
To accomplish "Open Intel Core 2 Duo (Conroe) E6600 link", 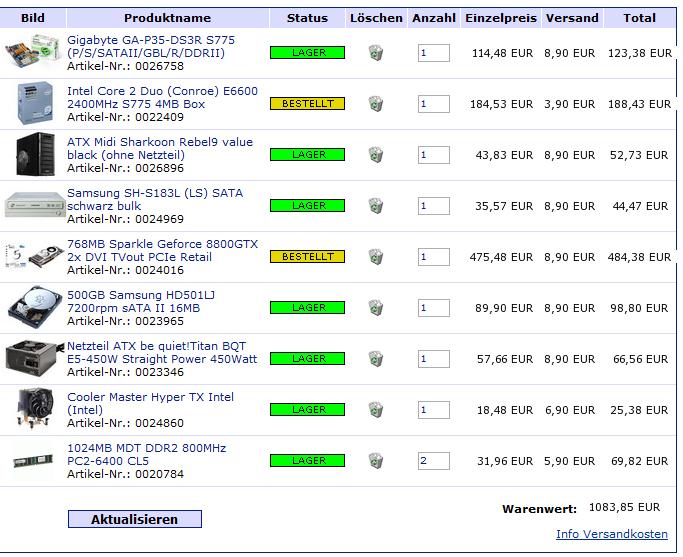I will point(162,98).
